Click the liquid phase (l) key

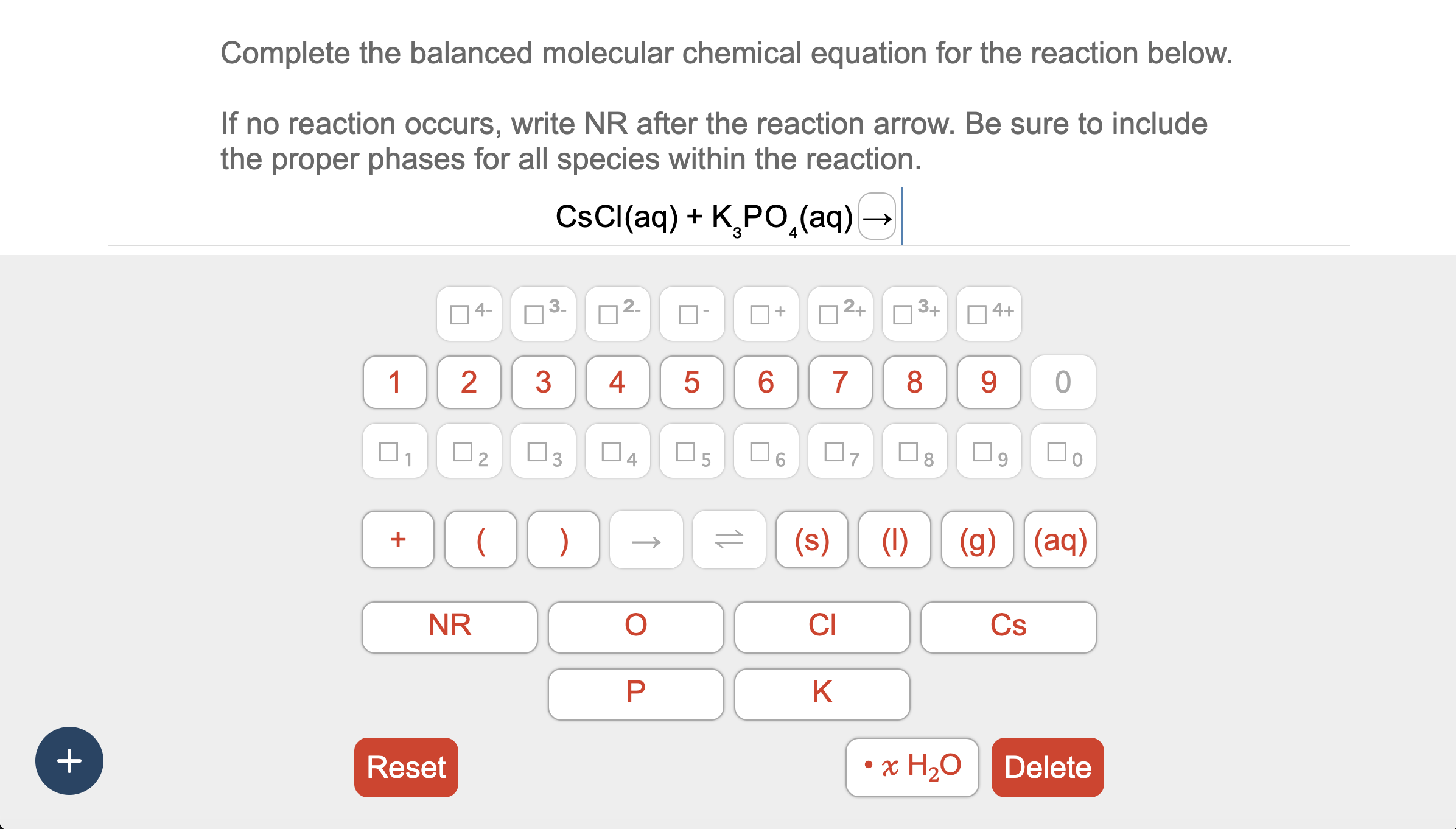pyautogui.click(x=895, y=540)
